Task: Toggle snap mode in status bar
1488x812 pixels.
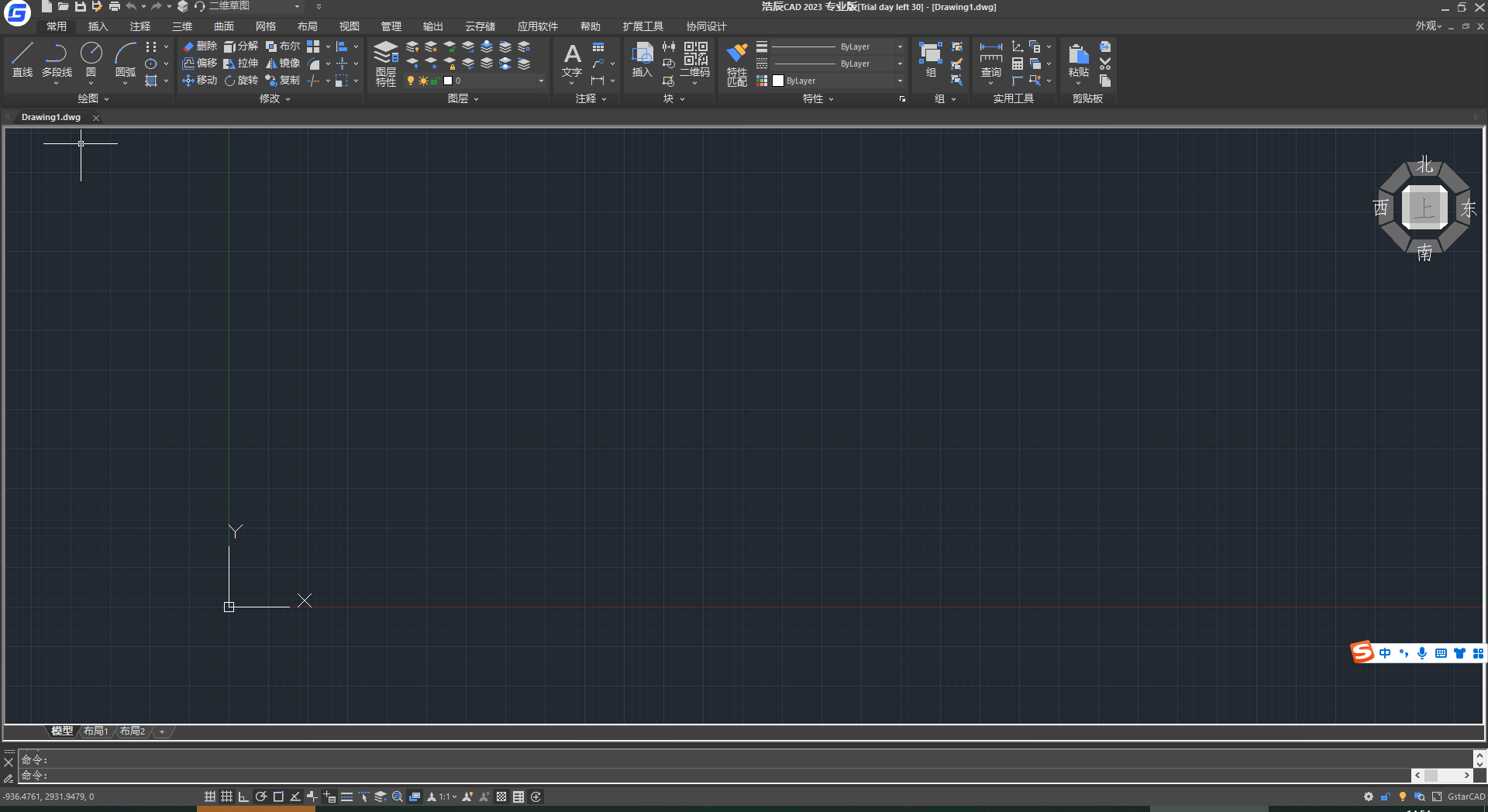Action: [210, 797]
